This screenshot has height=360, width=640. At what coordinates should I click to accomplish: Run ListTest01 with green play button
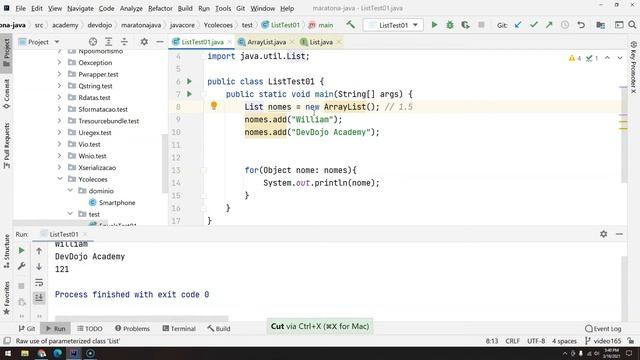tap(434, 25)
